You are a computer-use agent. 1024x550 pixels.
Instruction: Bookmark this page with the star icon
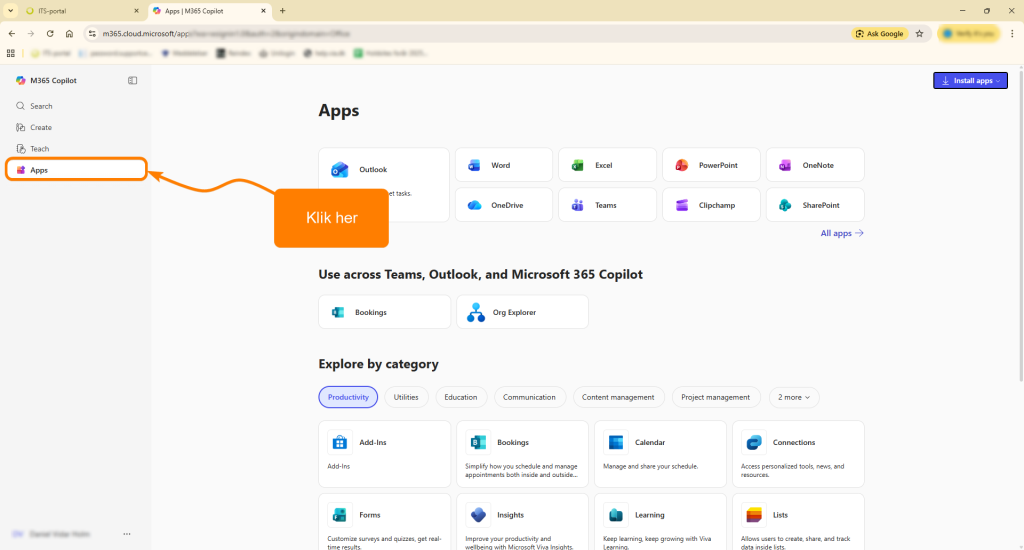919,33
